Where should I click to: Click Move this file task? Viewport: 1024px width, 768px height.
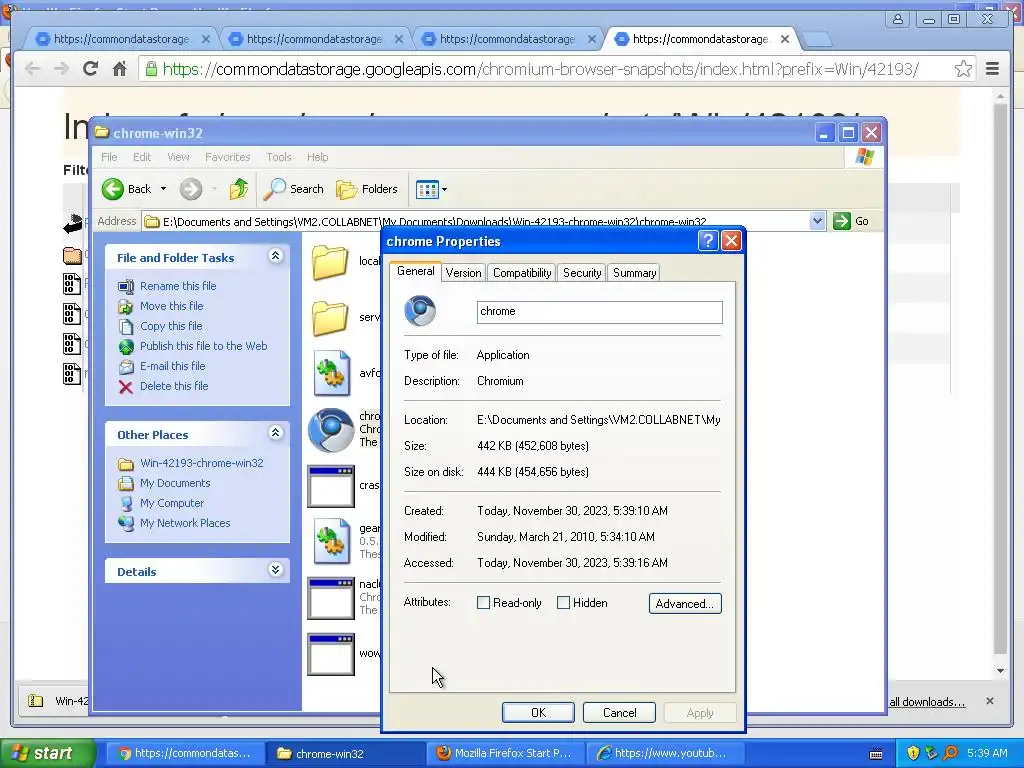click(171, 306)
